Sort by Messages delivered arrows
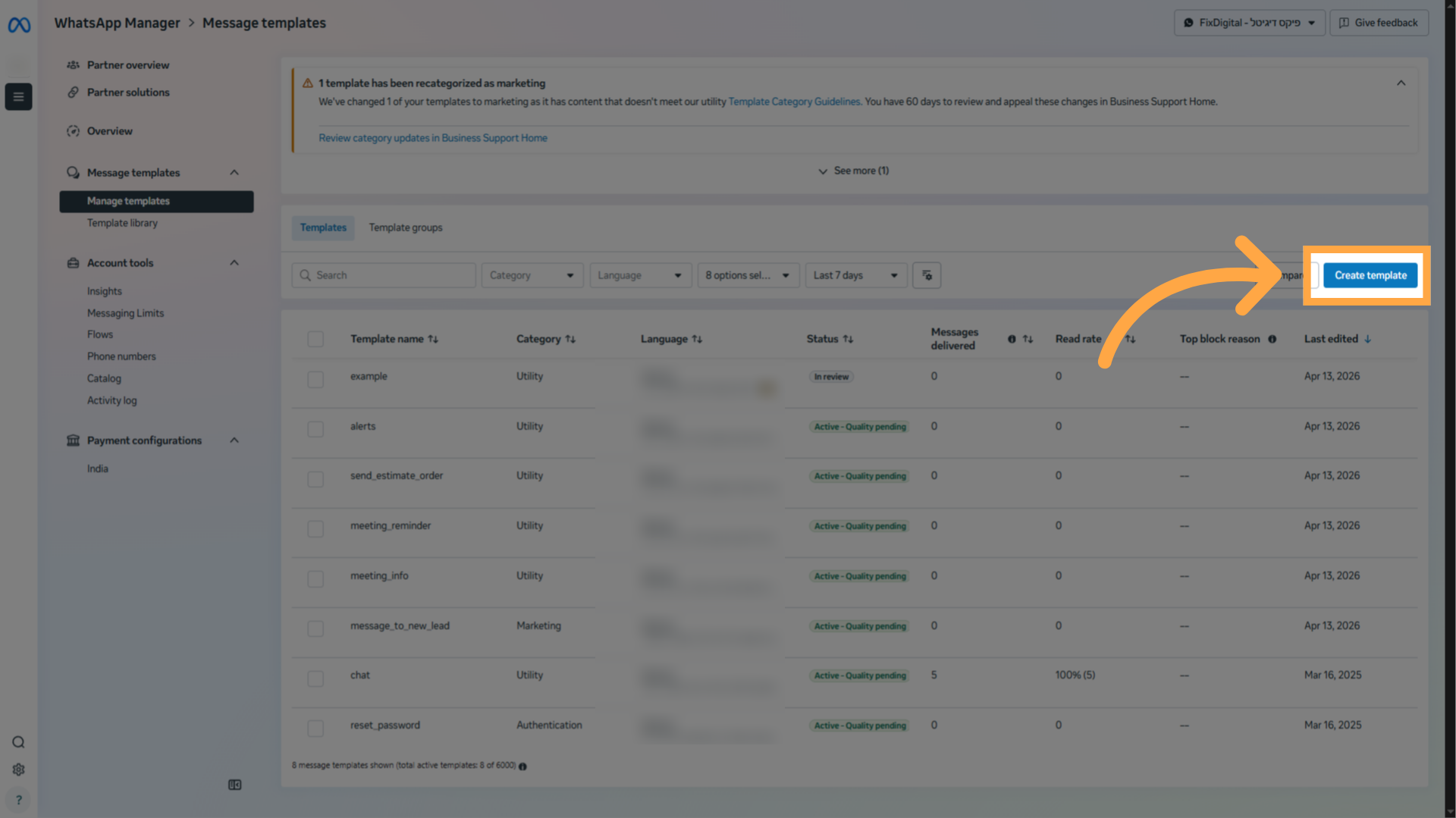Viewport: 1456px width, 818px height. [1028, 339]
